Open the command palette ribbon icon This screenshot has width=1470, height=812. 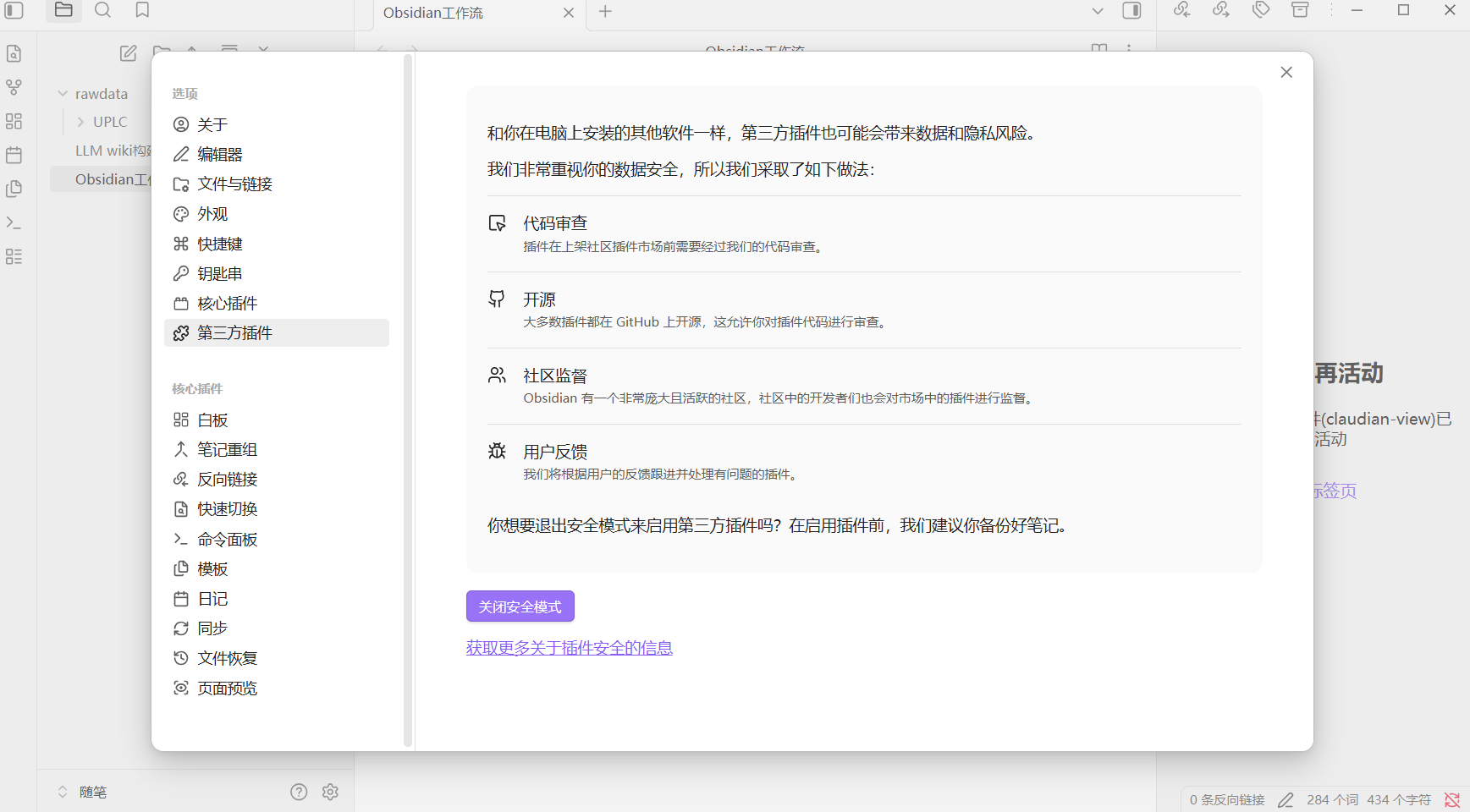pos(14,222)
